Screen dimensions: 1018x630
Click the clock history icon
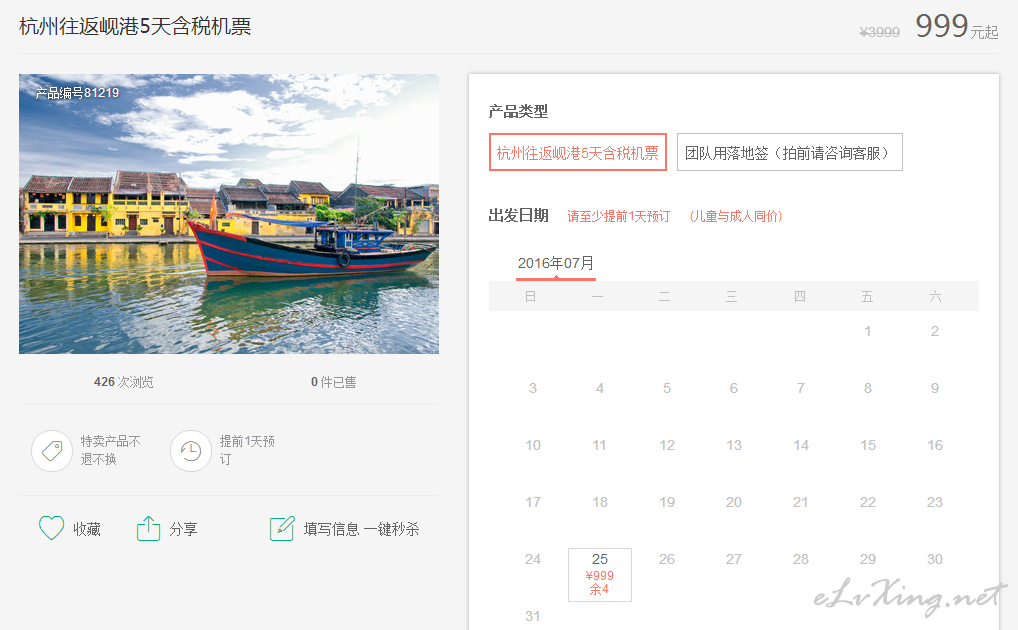191,451
